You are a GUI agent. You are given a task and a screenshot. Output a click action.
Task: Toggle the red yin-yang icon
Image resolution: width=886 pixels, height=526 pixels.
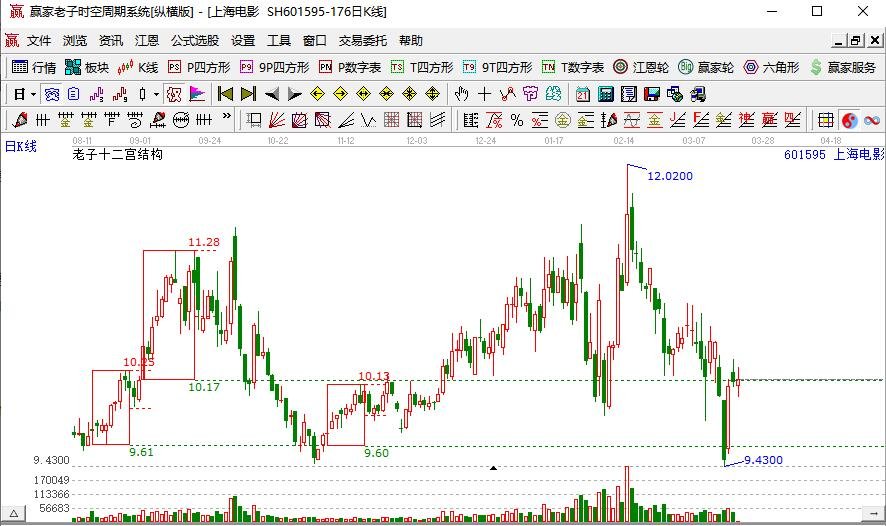pyautogui.click(x=849, y=120)
